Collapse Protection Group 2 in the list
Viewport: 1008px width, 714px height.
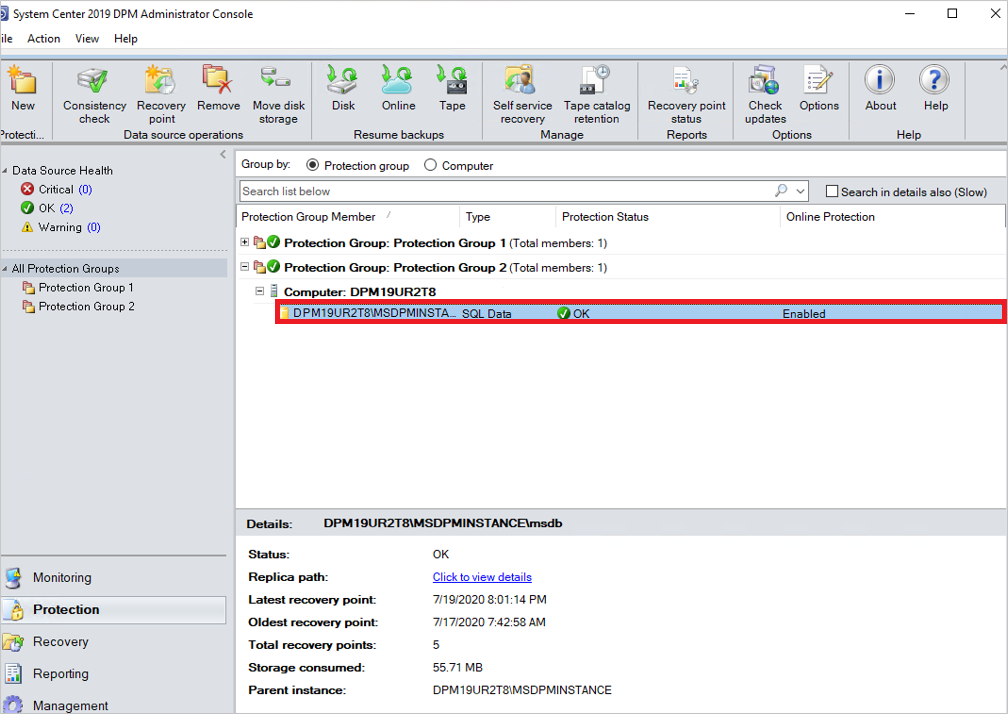click(244, 267)
